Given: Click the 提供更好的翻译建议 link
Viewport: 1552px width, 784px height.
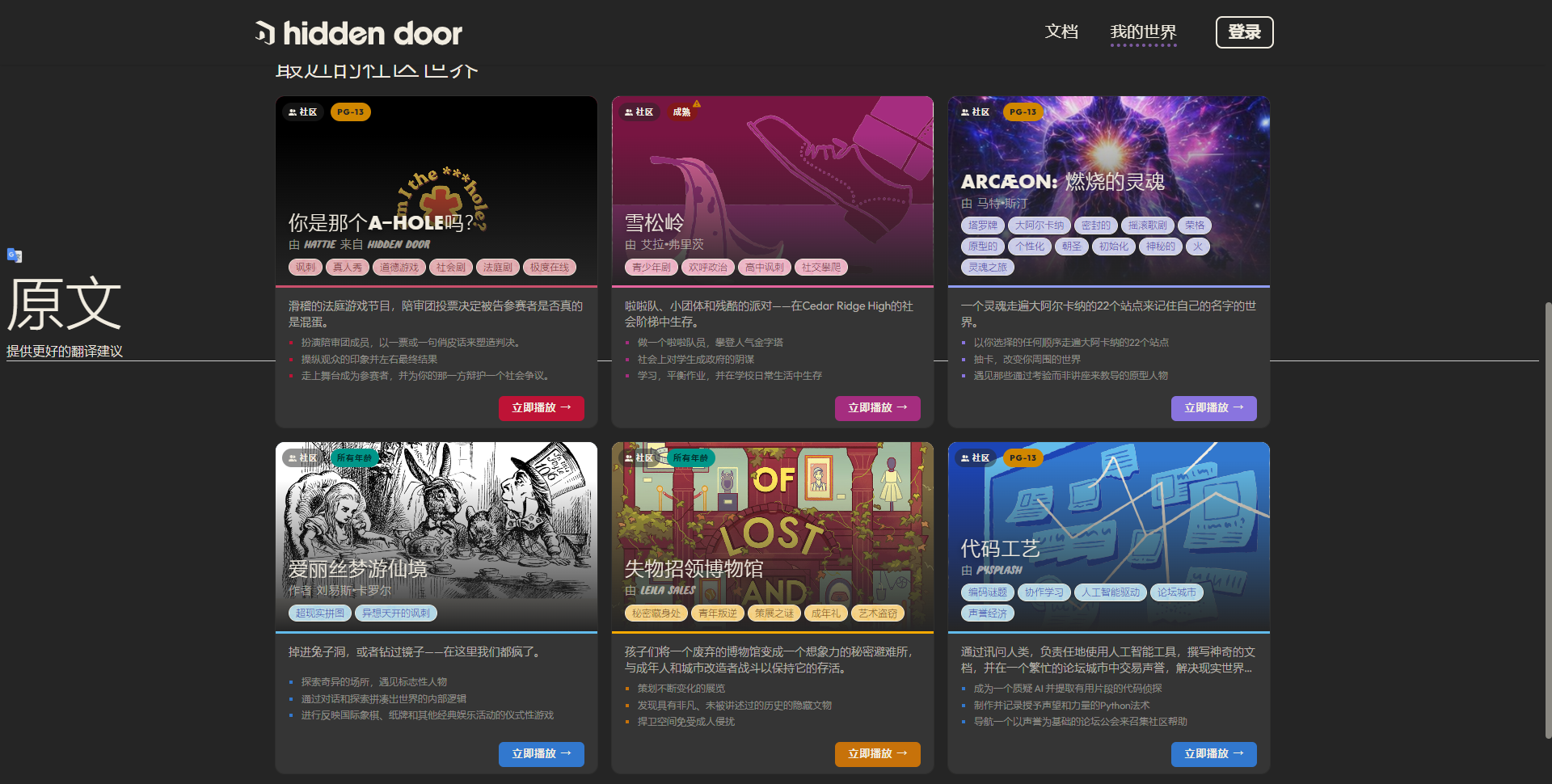Looking at the screenshot, I should point(65,352).
